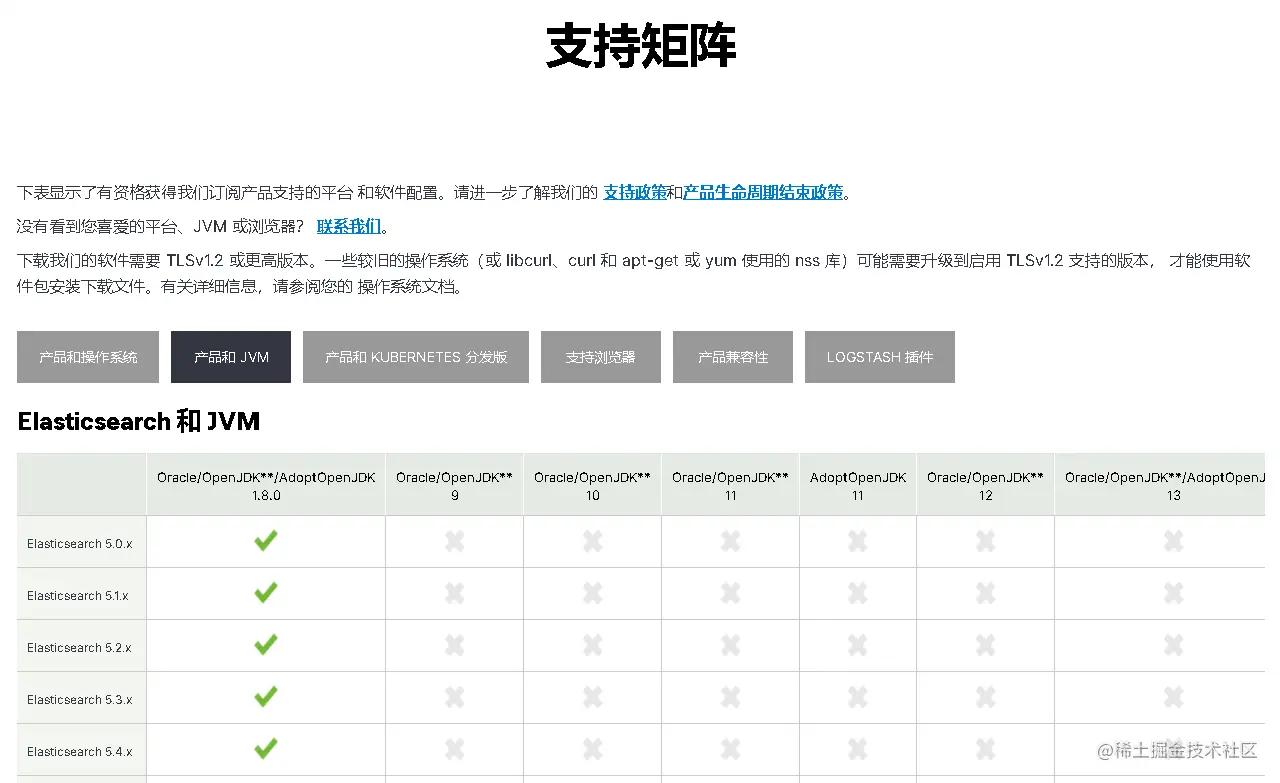Click the AdoptOpenJDK 11 column header
1280x783 pixels.
pyautogui.click(x=858, y=486)
